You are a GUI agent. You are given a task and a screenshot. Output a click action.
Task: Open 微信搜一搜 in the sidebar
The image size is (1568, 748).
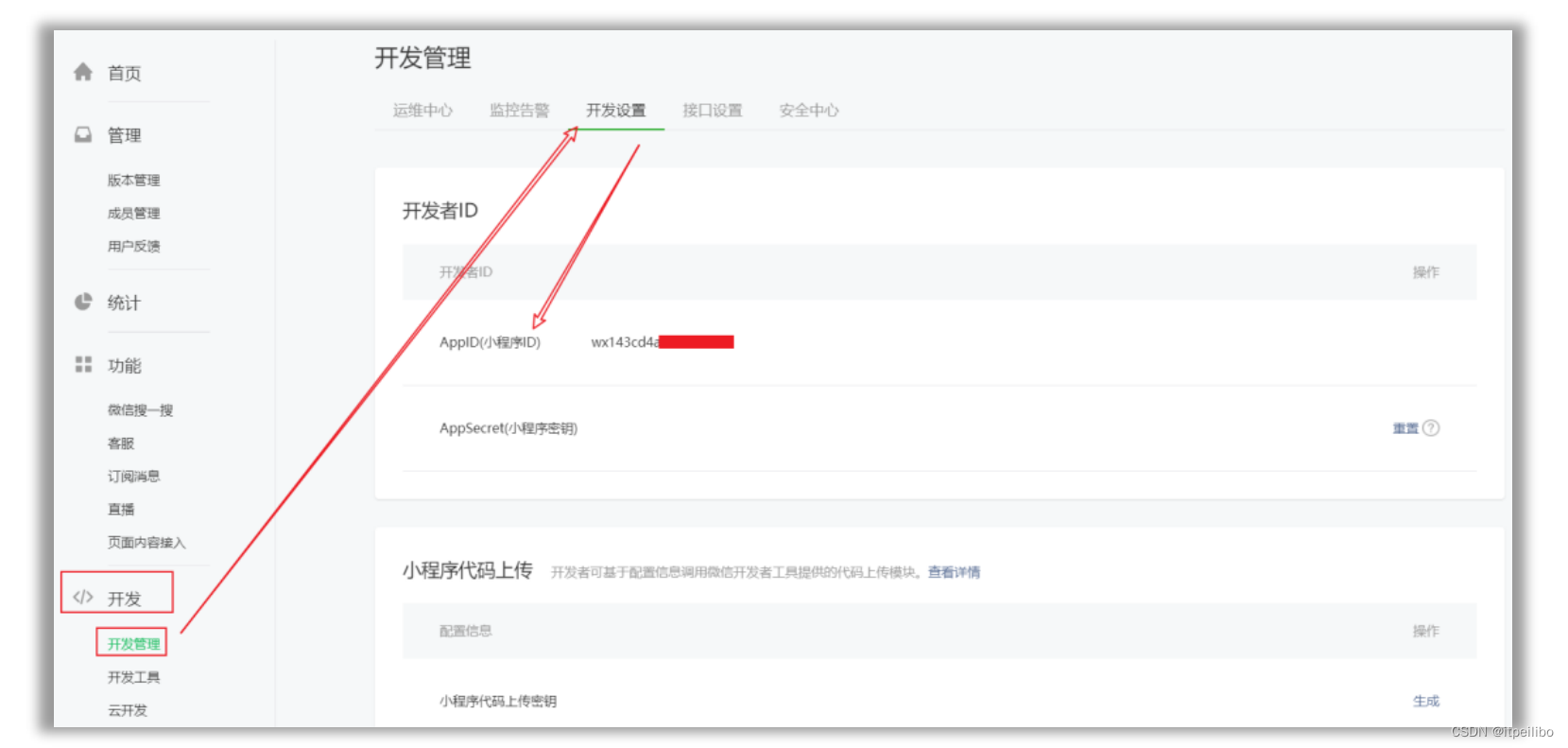[140, 409]
